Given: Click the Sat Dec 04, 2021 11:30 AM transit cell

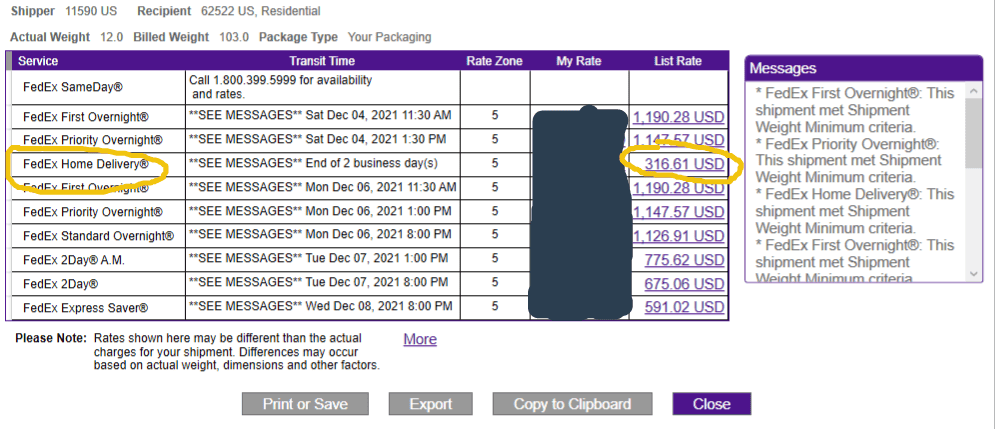Looking at the screenshot, I should pos(322,117).
